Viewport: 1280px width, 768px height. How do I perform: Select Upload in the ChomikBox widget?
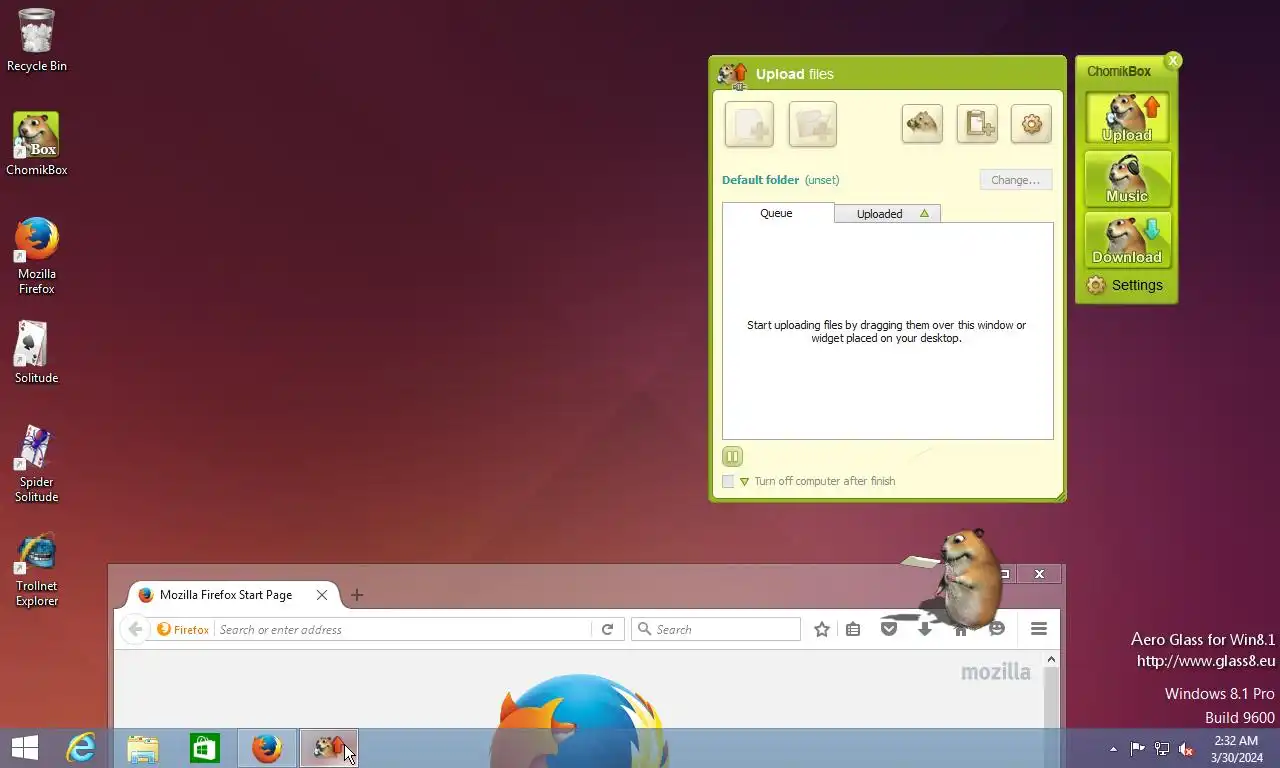click(1127, 119)
